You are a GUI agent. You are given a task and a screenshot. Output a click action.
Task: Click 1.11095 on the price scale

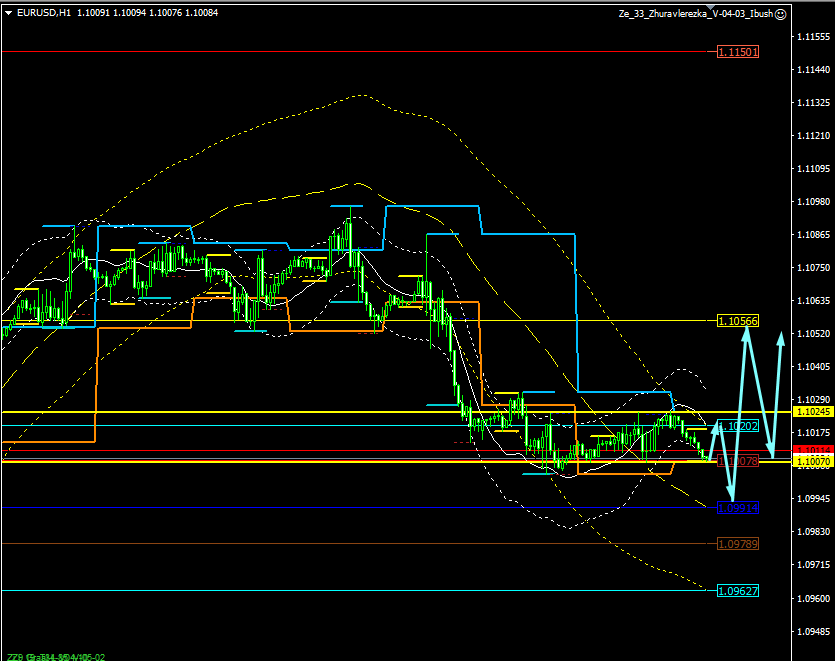tap(813, 169)
